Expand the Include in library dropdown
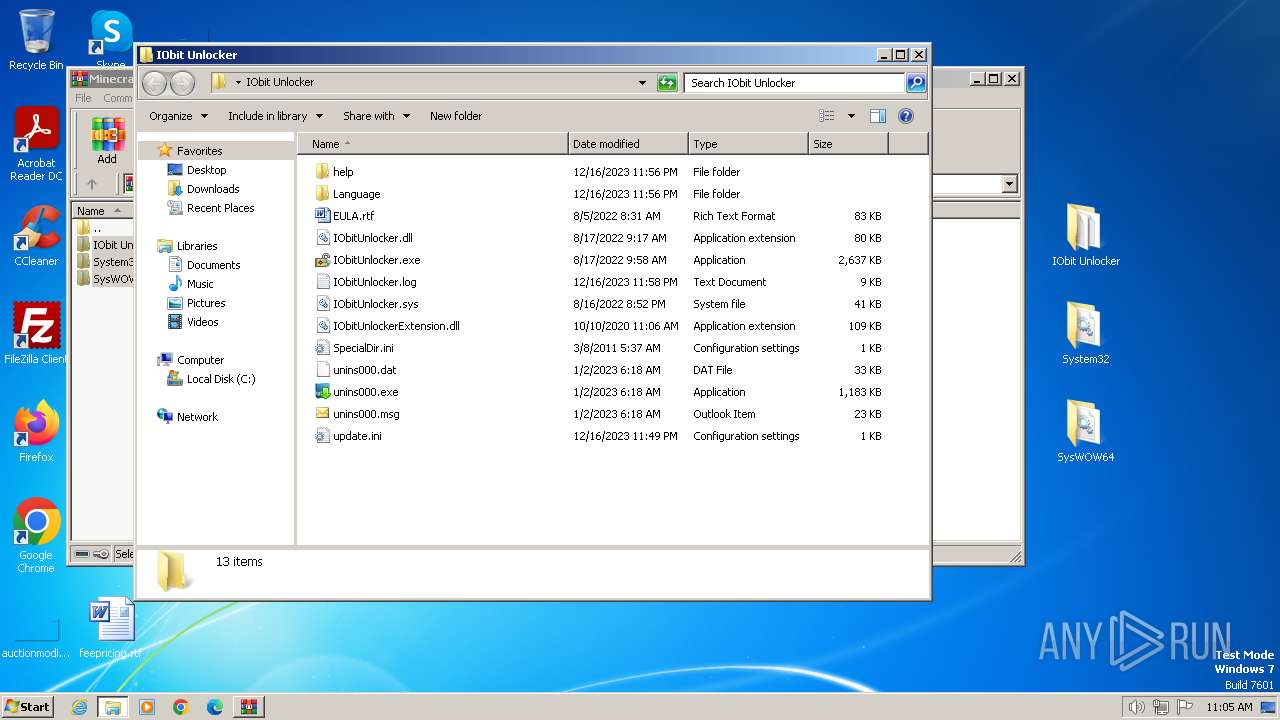Viewport: 1280px width, 720px height. point(275,116)
